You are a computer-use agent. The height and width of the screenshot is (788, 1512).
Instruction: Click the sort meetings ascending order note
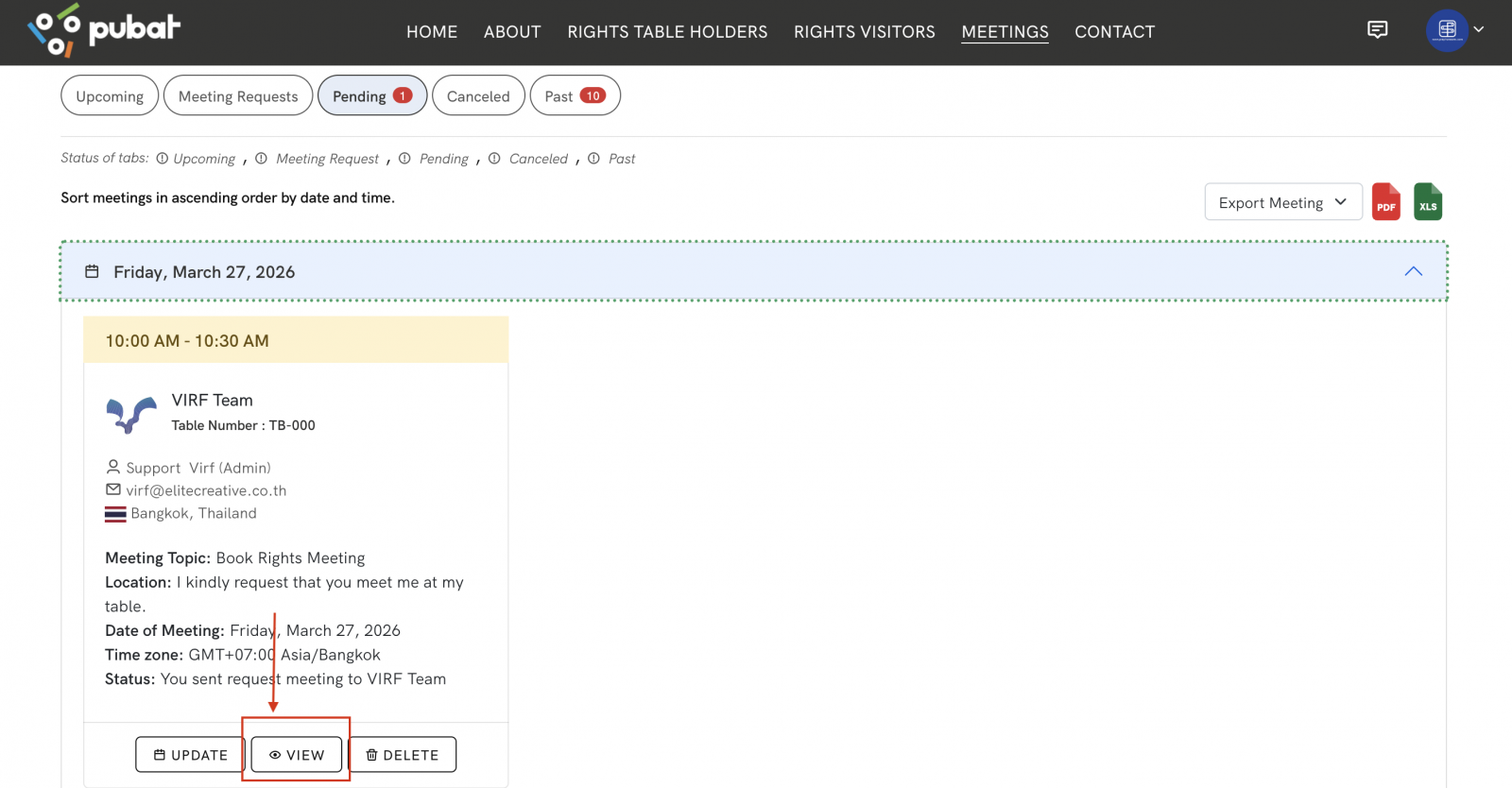tap(228, 197)
